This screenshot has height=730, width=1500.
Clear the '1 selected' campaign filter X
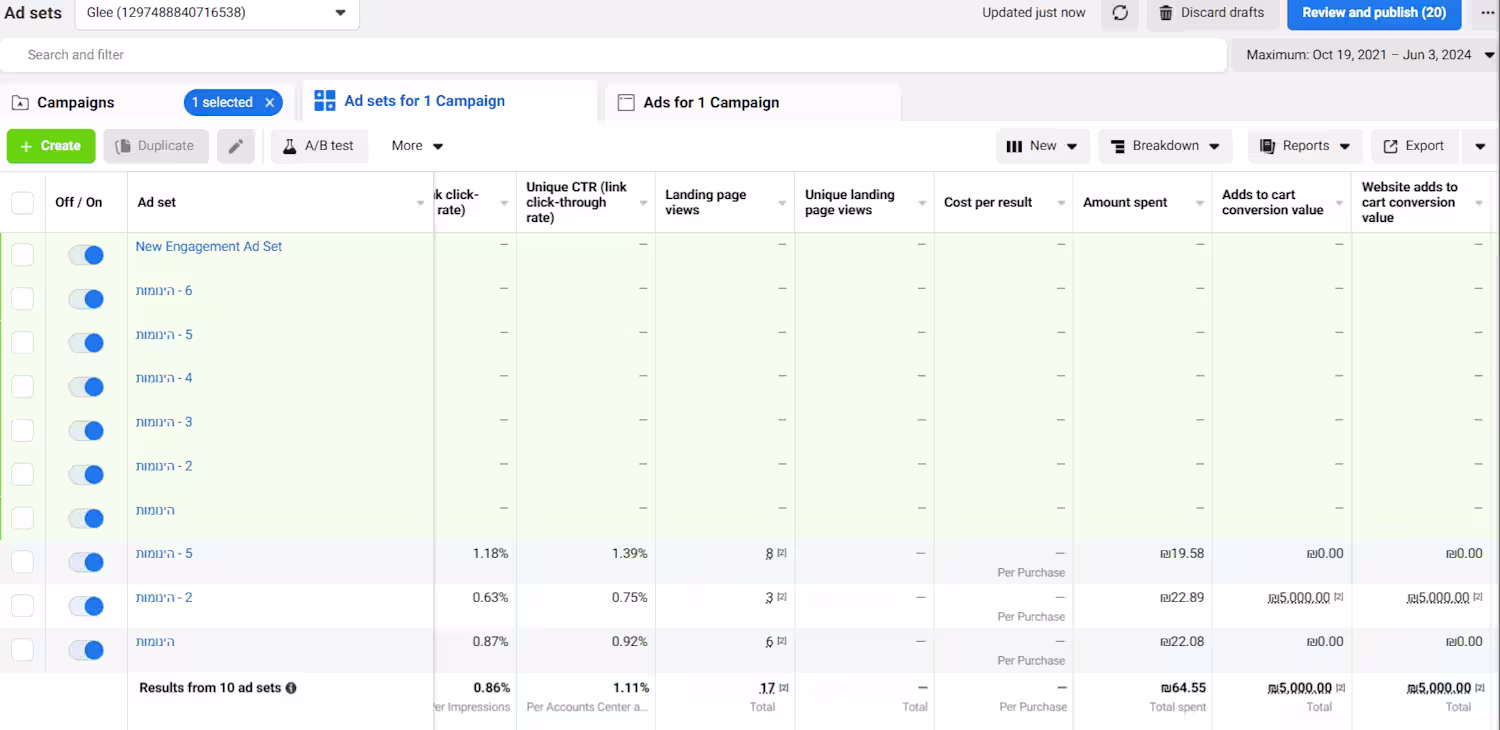(270, 102)
